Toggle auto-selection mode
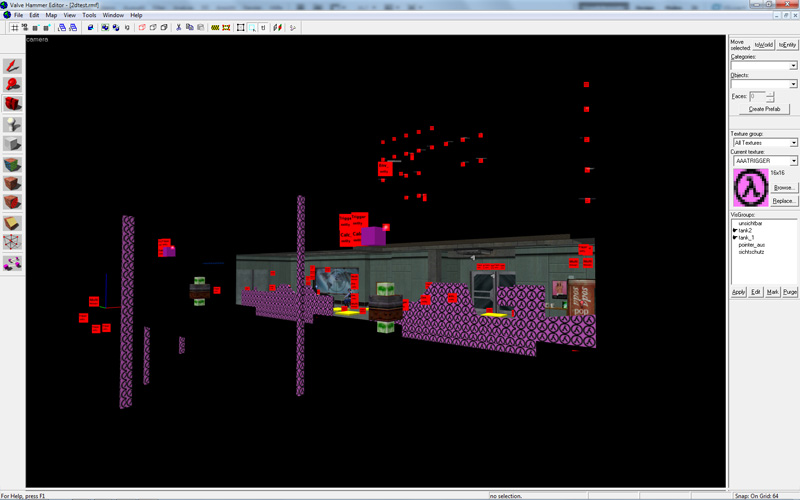Screen dimensions: 800x500 point(252,28)
